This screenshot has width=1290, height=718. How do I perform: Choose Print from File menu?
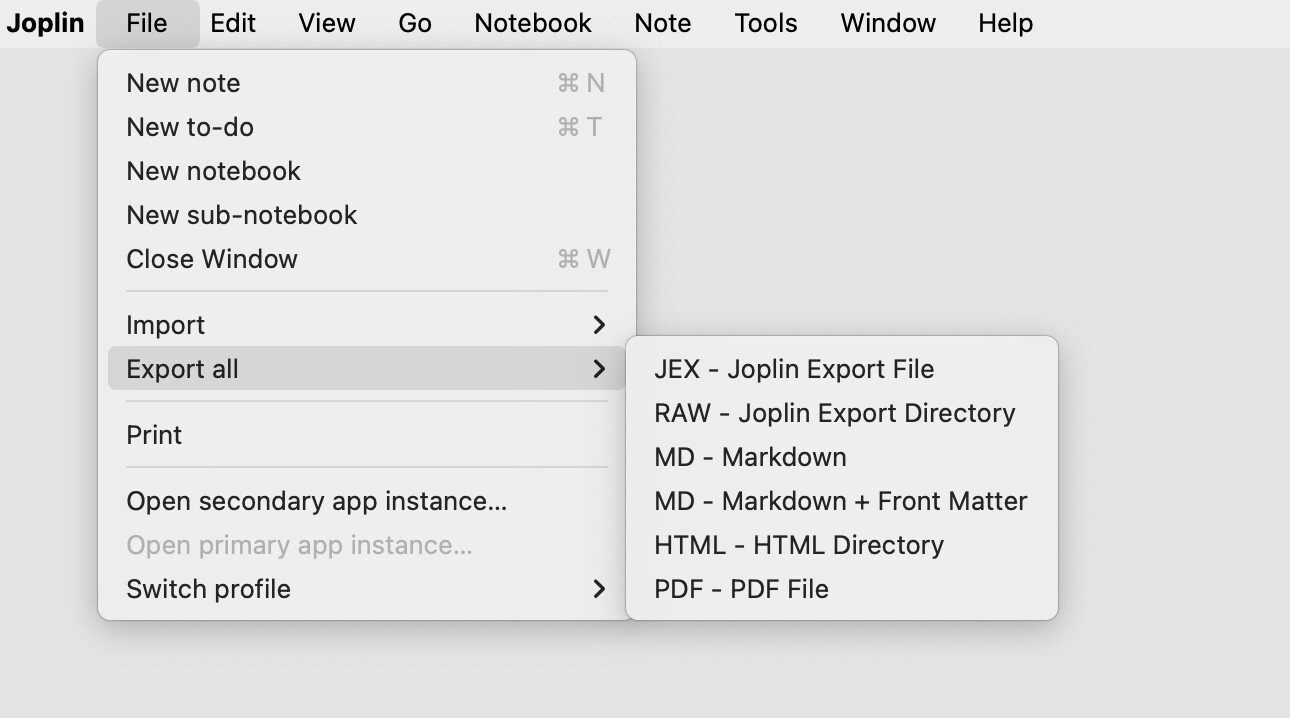click(367, 435)
